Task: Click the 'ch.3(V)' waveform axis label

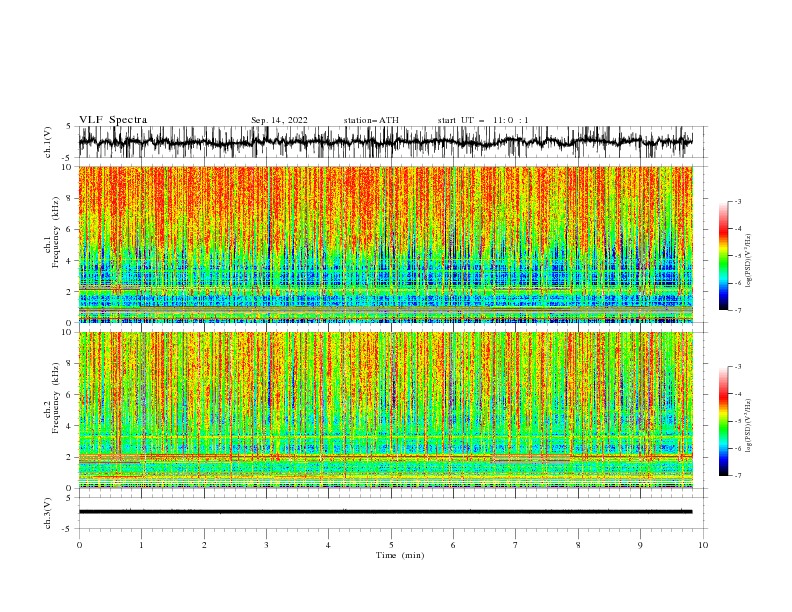Action: point(48,513)
